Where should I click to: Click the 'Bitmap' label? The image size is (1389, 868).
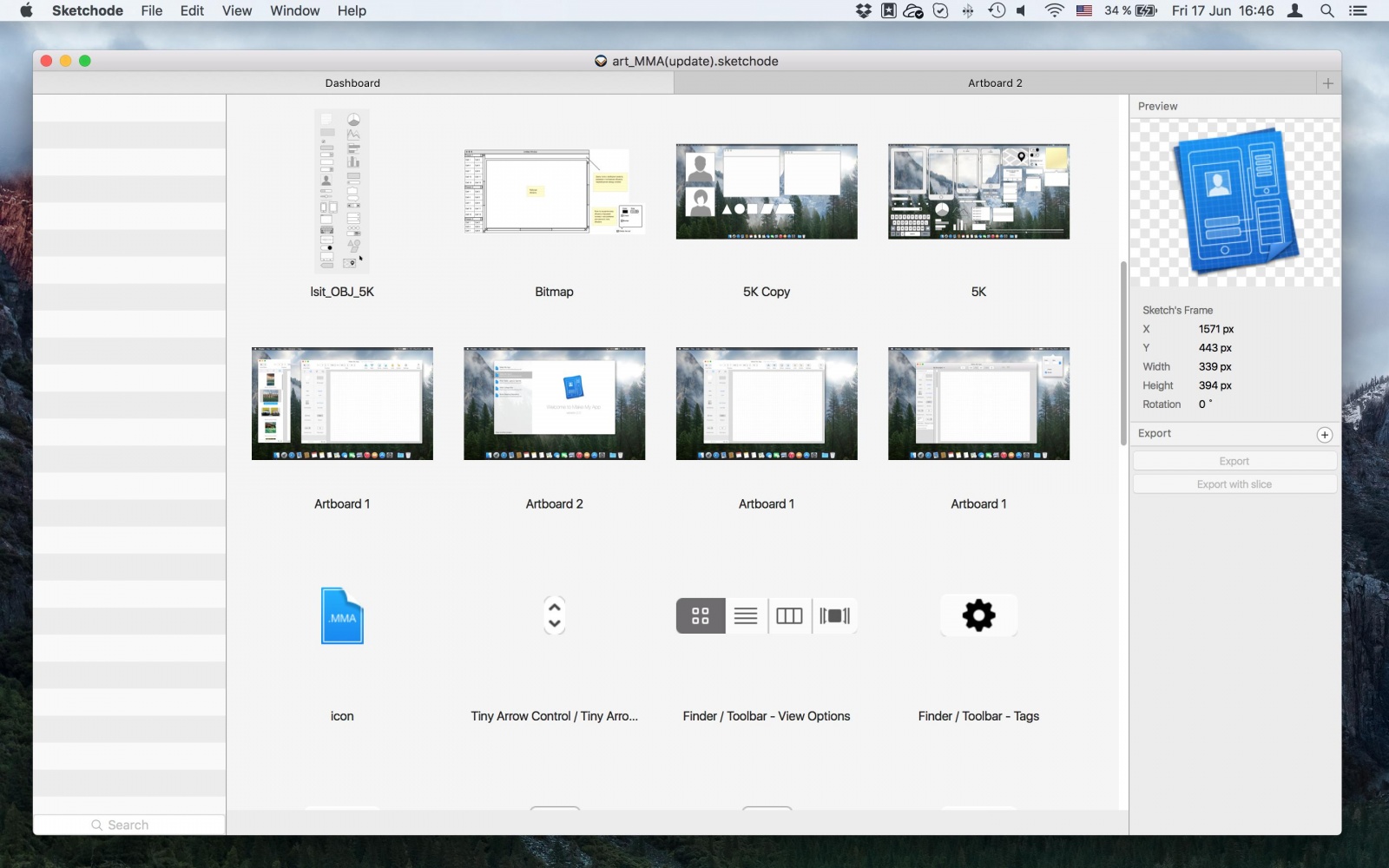pos(555,292)
